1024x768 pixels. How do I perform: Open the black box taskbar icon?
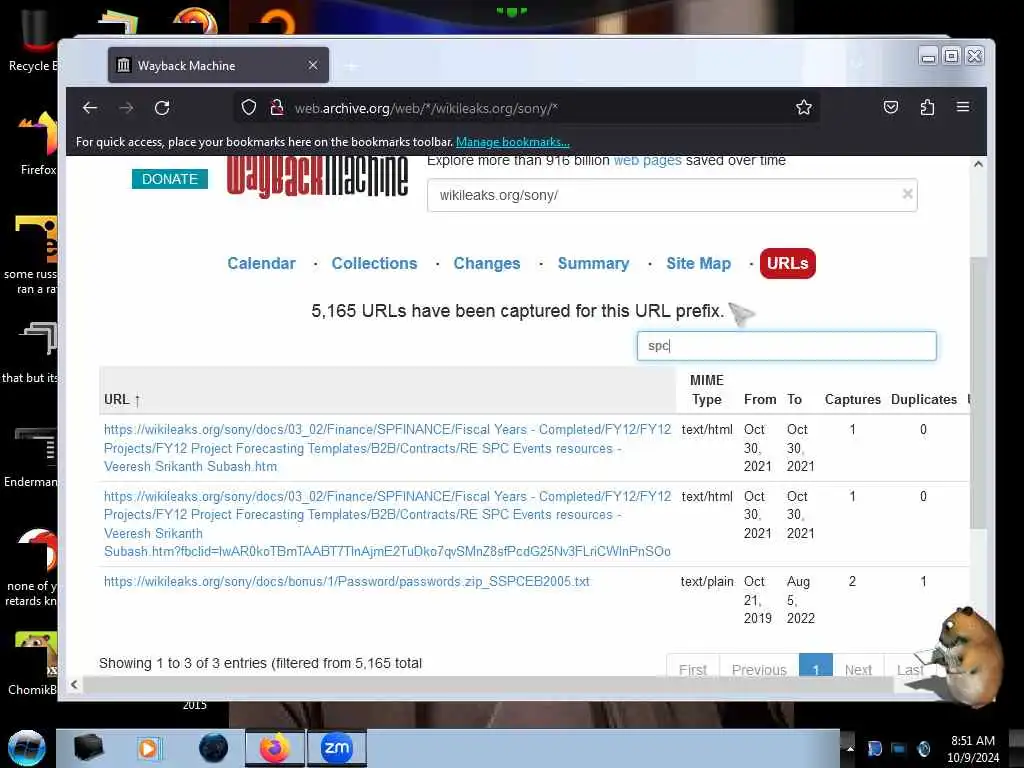coord(88,748)
